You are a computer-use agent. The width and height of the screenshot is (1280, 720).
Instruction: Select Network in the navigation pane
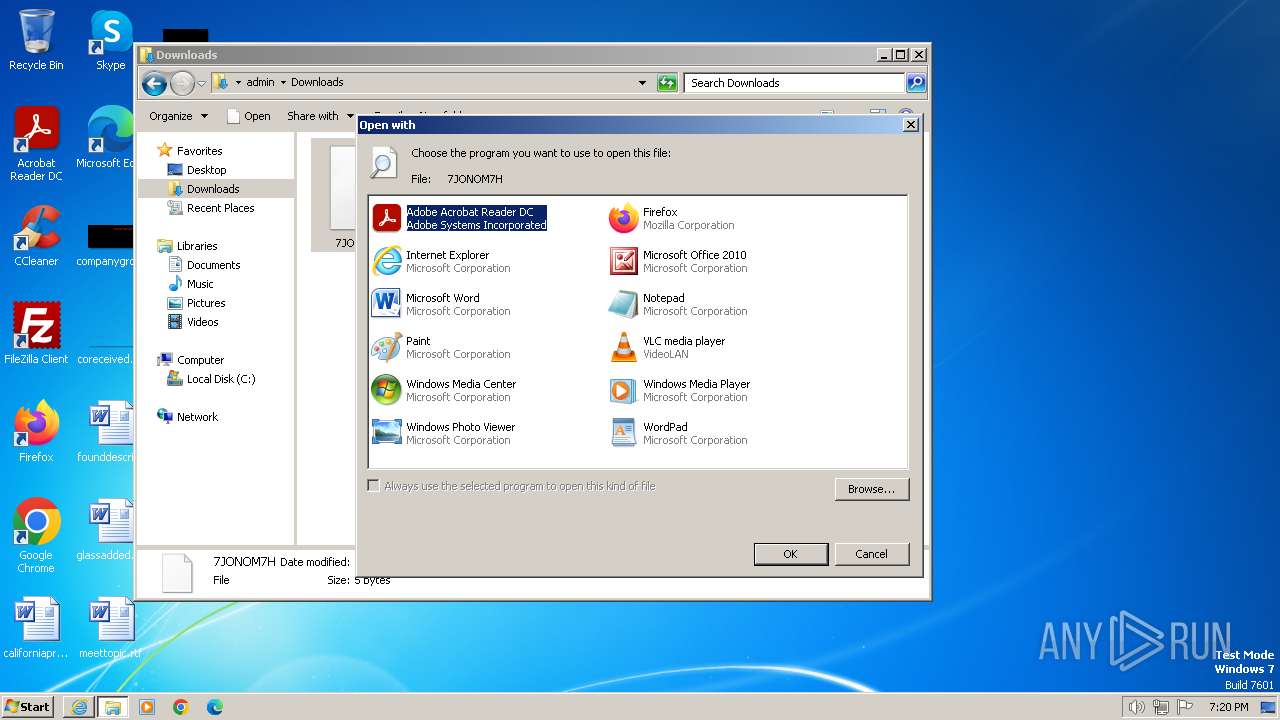[197, 417]
